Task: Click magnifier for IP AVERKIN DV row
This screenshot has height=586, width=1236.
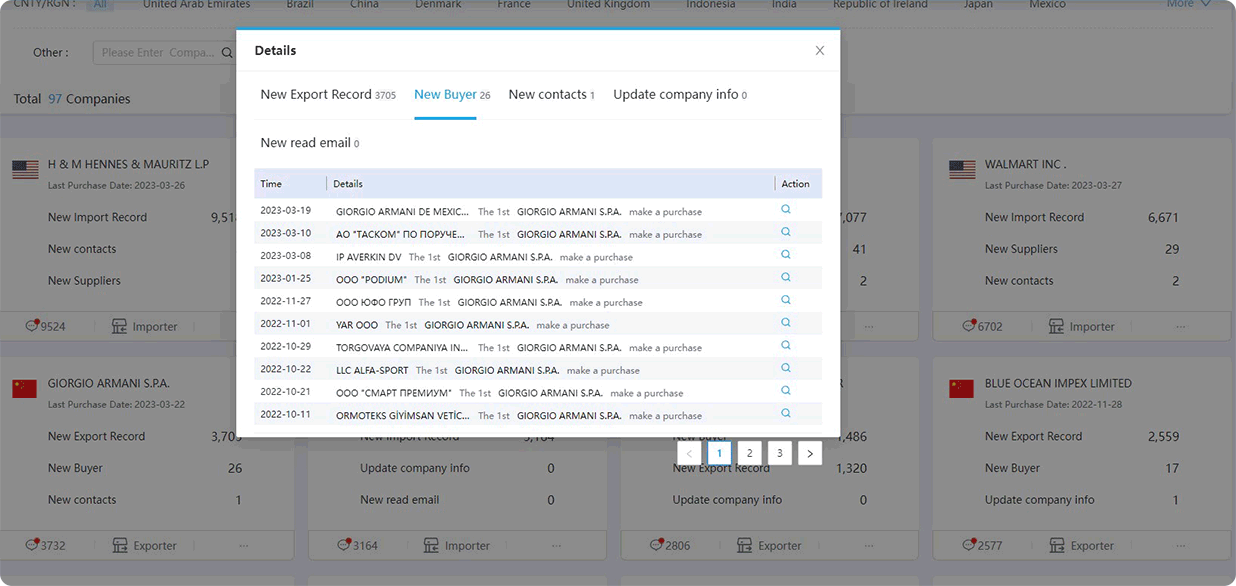Action: coord(786,255)
